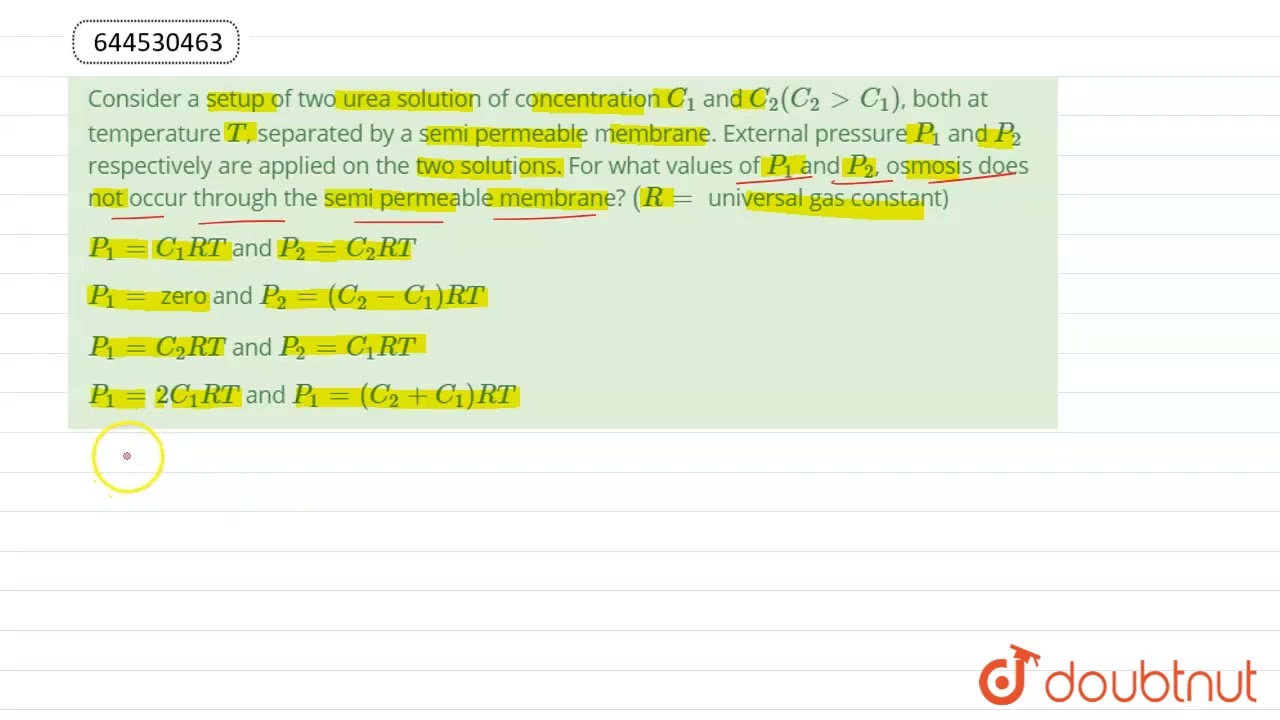Select option P1 = C2RT and P2 = C1RT
Image resolution: width=1280 pixels, height=720 pixels.
pyautogui.click(x=252, y=346)
